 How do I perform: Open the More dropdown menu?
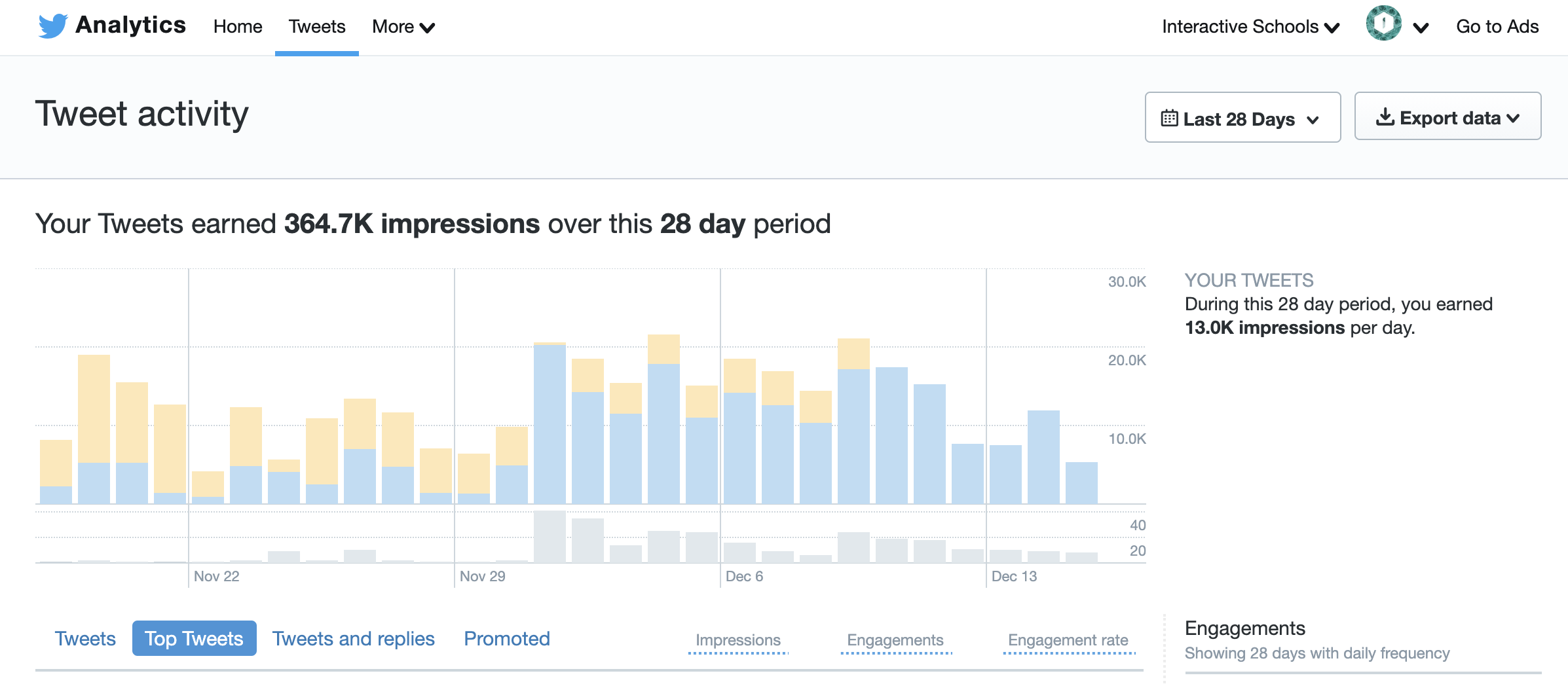[403, 27]
